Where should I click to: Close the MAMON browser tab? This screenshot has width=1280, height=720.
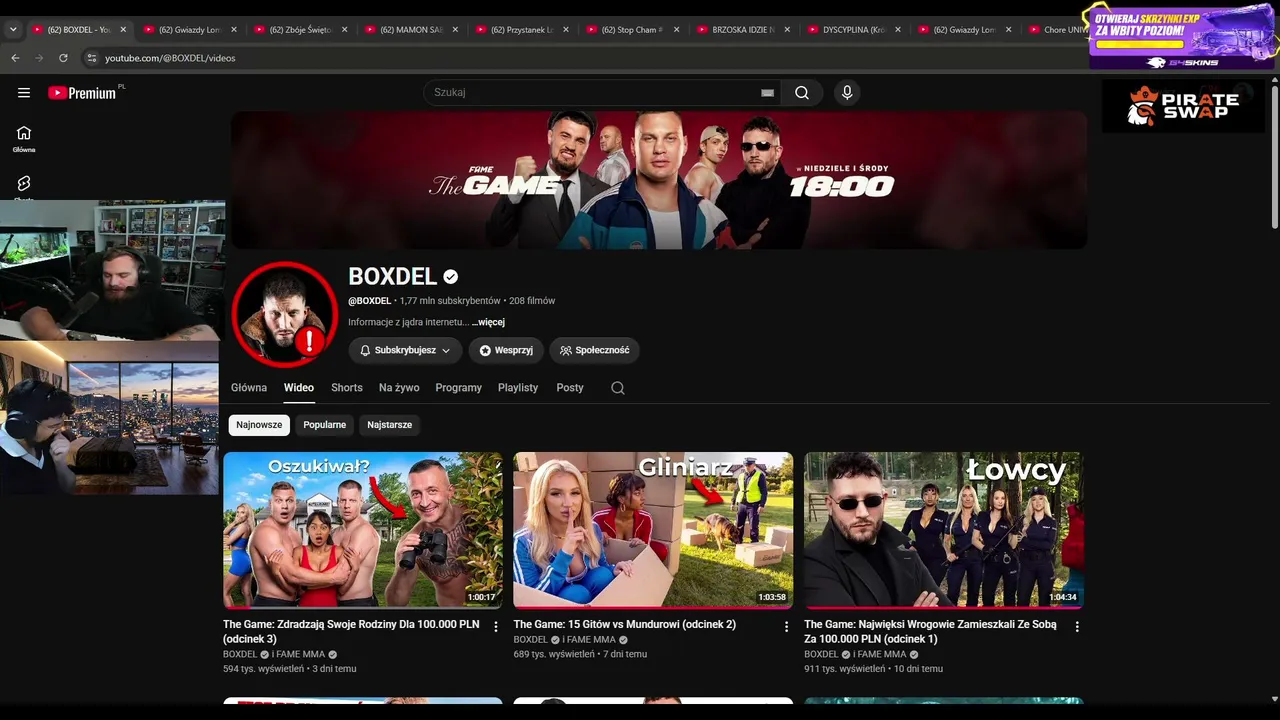click(x=454, y=30)
